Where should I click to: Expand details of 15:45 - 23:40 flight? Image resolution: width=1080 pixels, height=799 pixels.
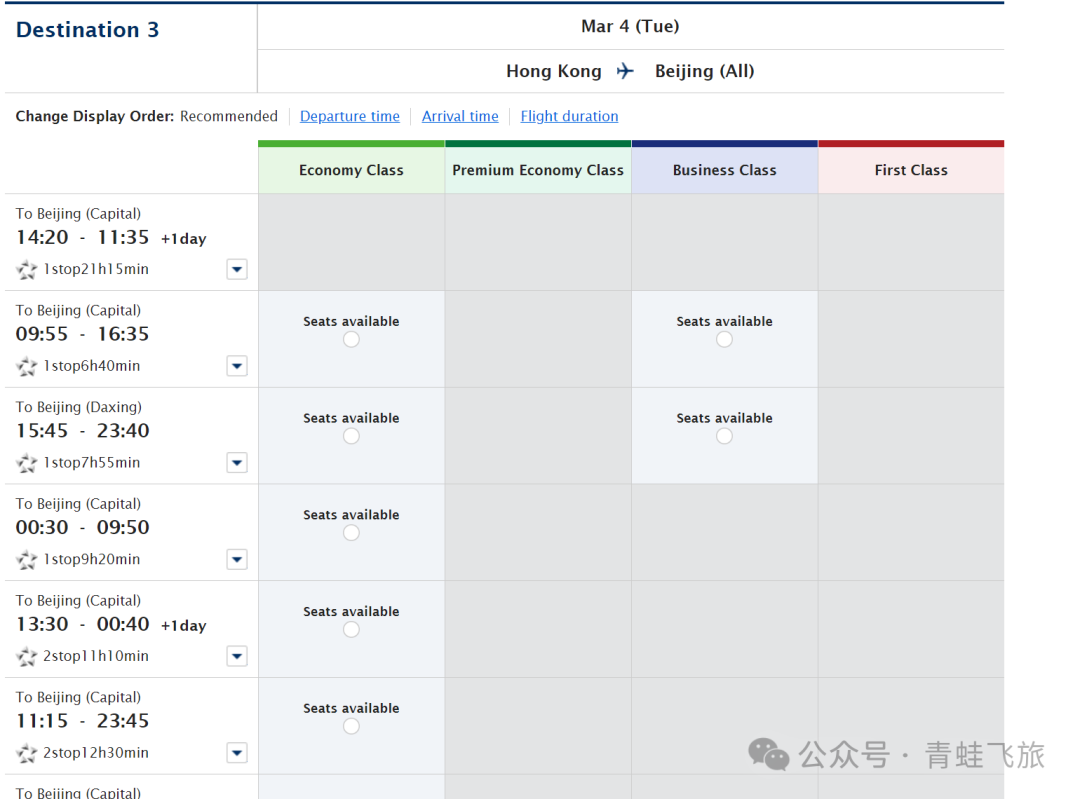click(x=237, y=463)
